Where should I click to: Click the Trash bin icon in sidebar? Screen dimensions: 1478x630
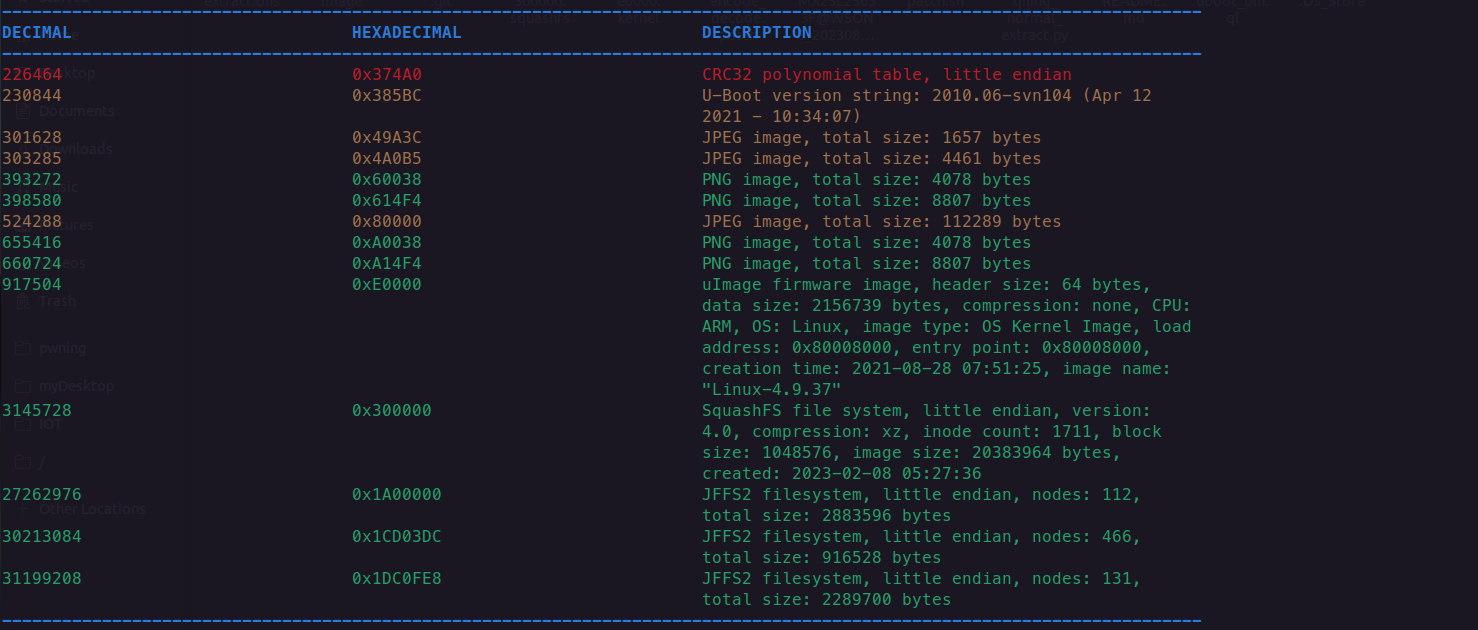22,301
